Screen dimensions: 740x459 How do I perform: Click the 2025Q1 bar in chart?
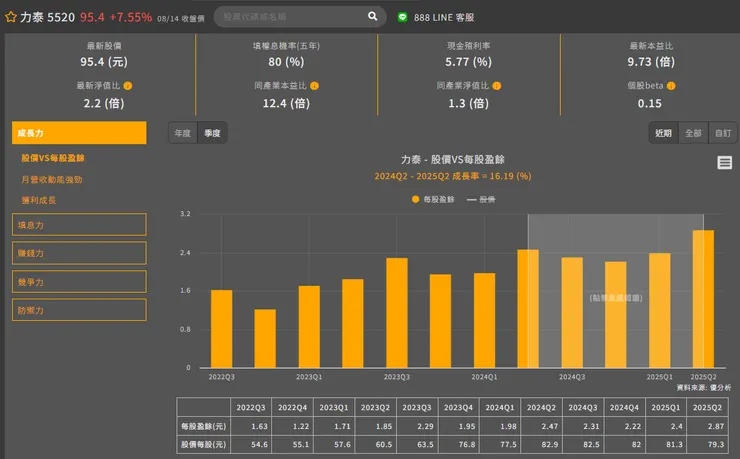660,310
